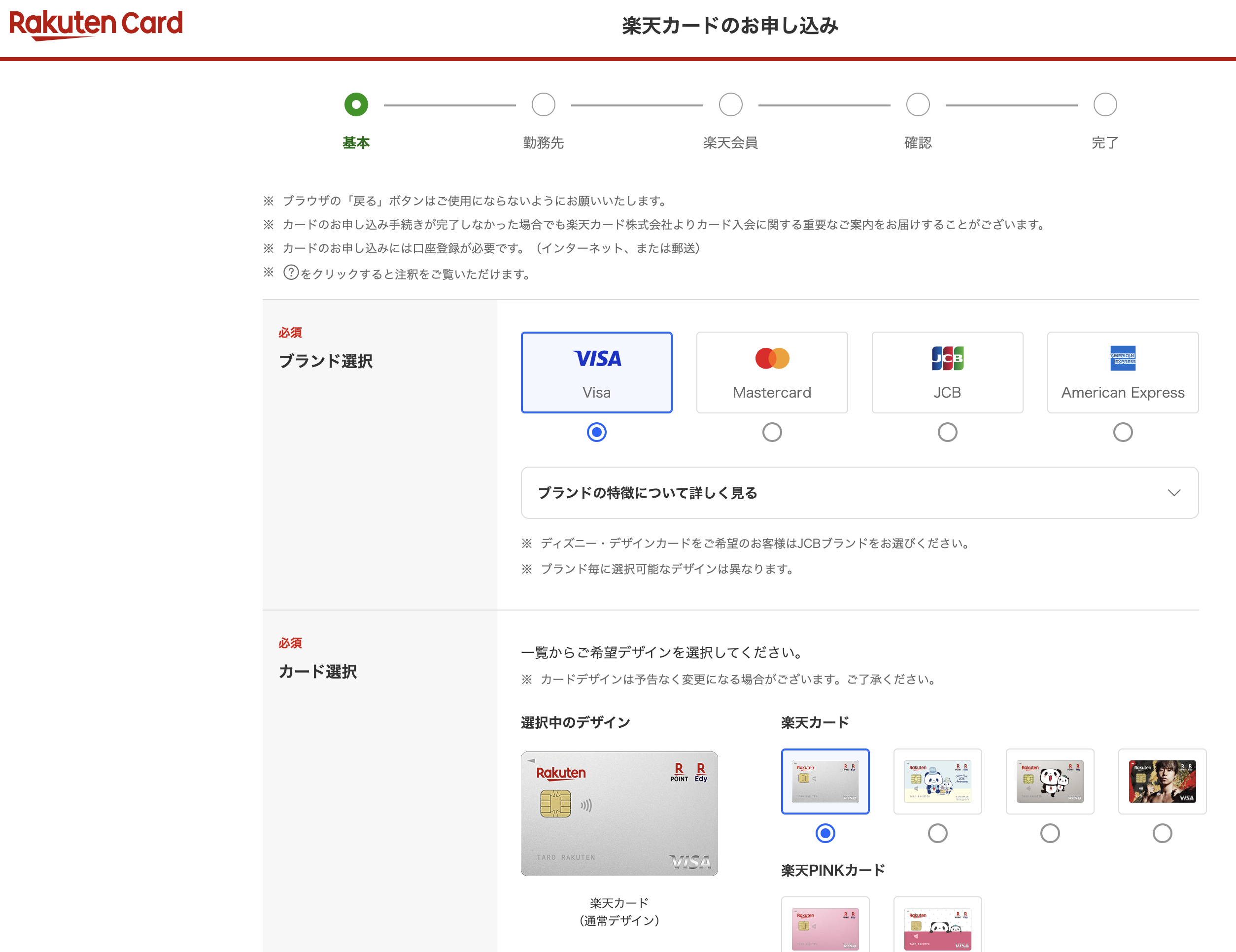The image size is (1236, 952).
Task: Click the 楽天PINKカード heading
Action: (x=833, y=871)
